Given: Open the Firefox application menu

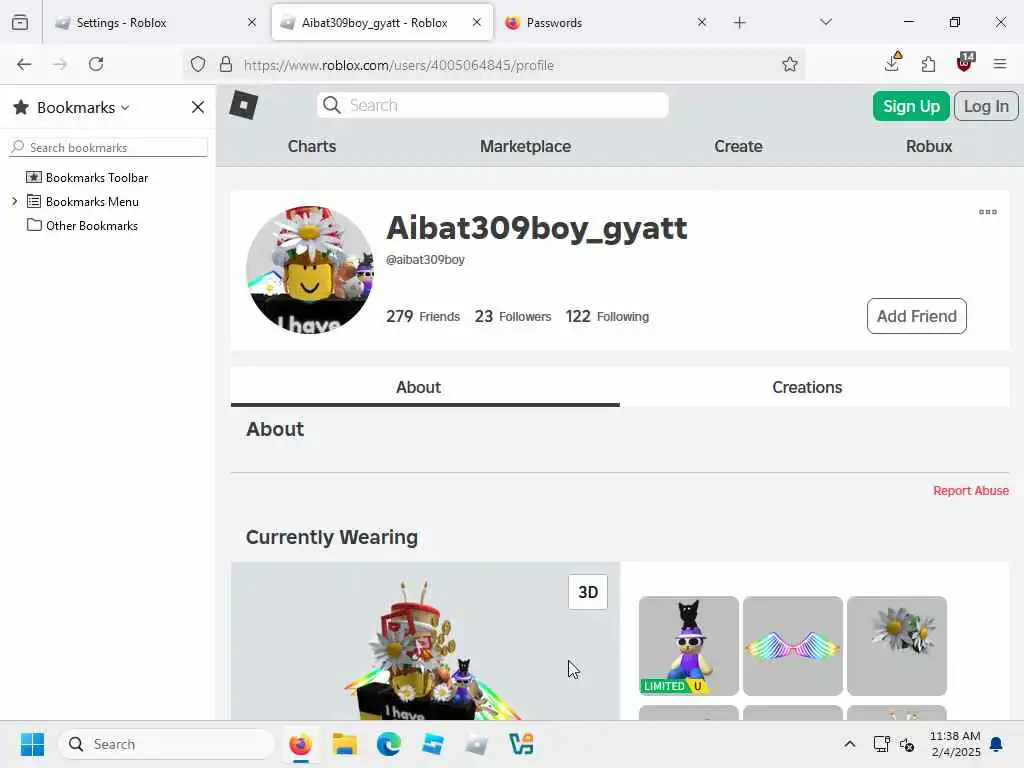Looking at the screenshot, I should click(999, 64).
